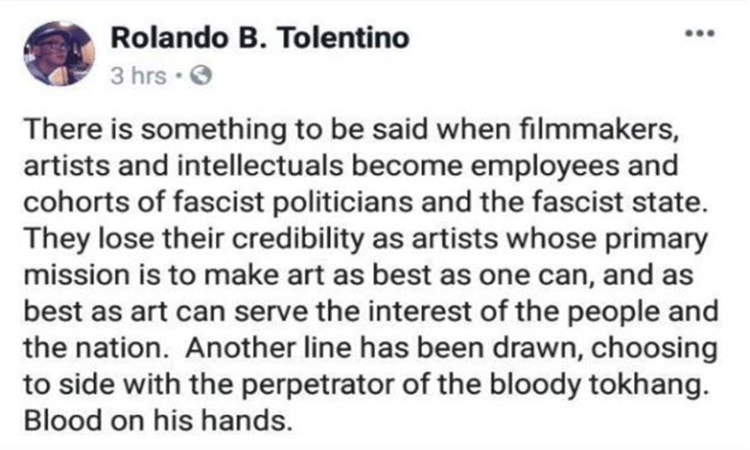The image size is (750, 450).
Task: Click the word 'cohorts' at the start of line three
Action: [x=77, y=202]
